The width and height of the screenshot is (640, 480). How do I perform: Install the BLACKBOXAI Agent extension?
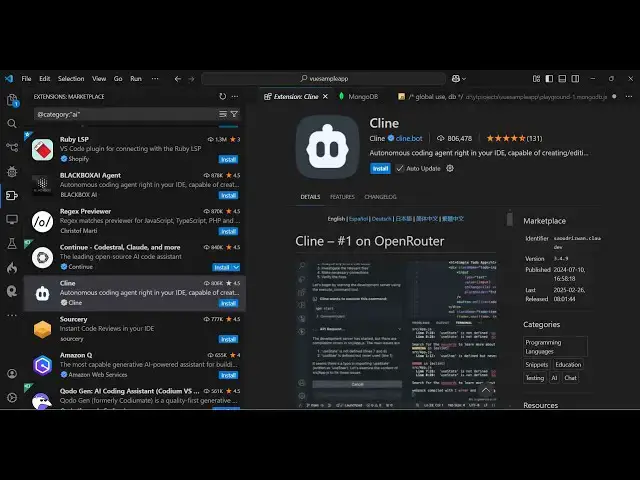point(228,196)
